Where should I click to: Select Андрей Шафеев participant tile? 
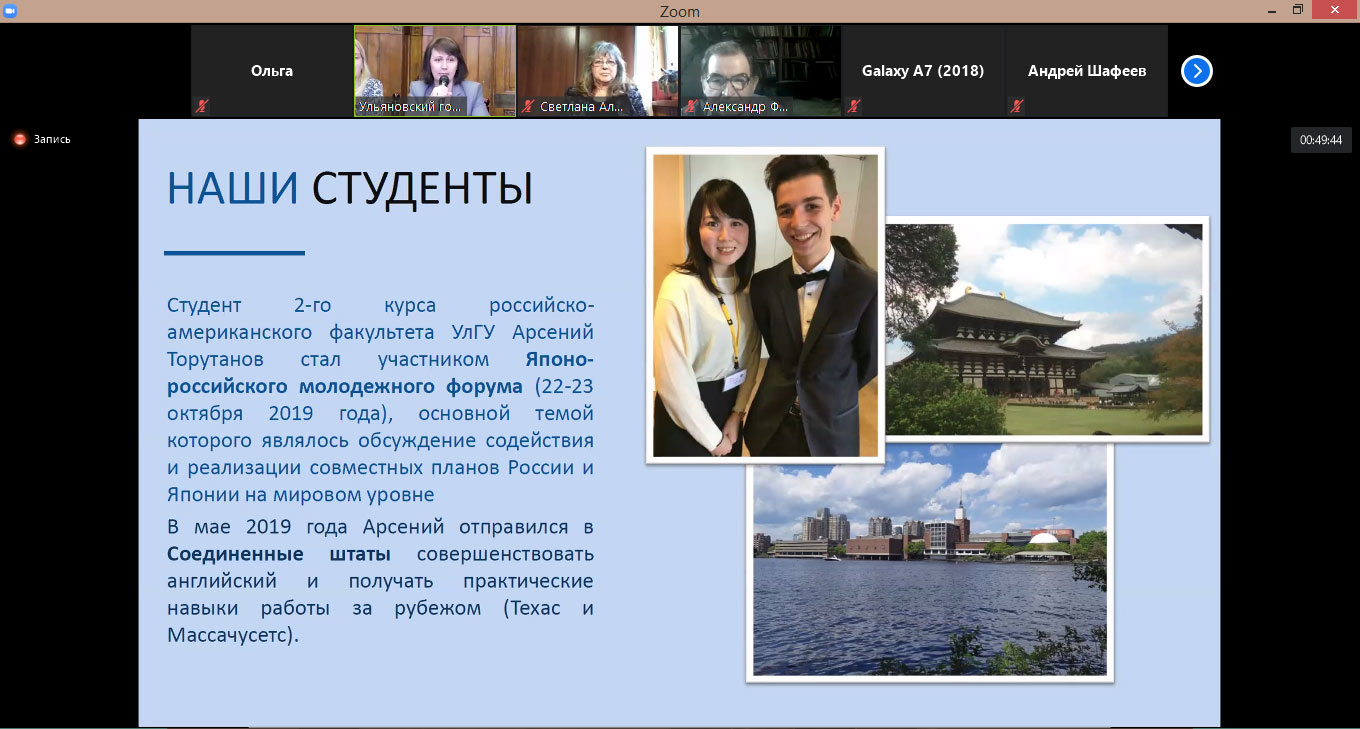coord(1086,71)
